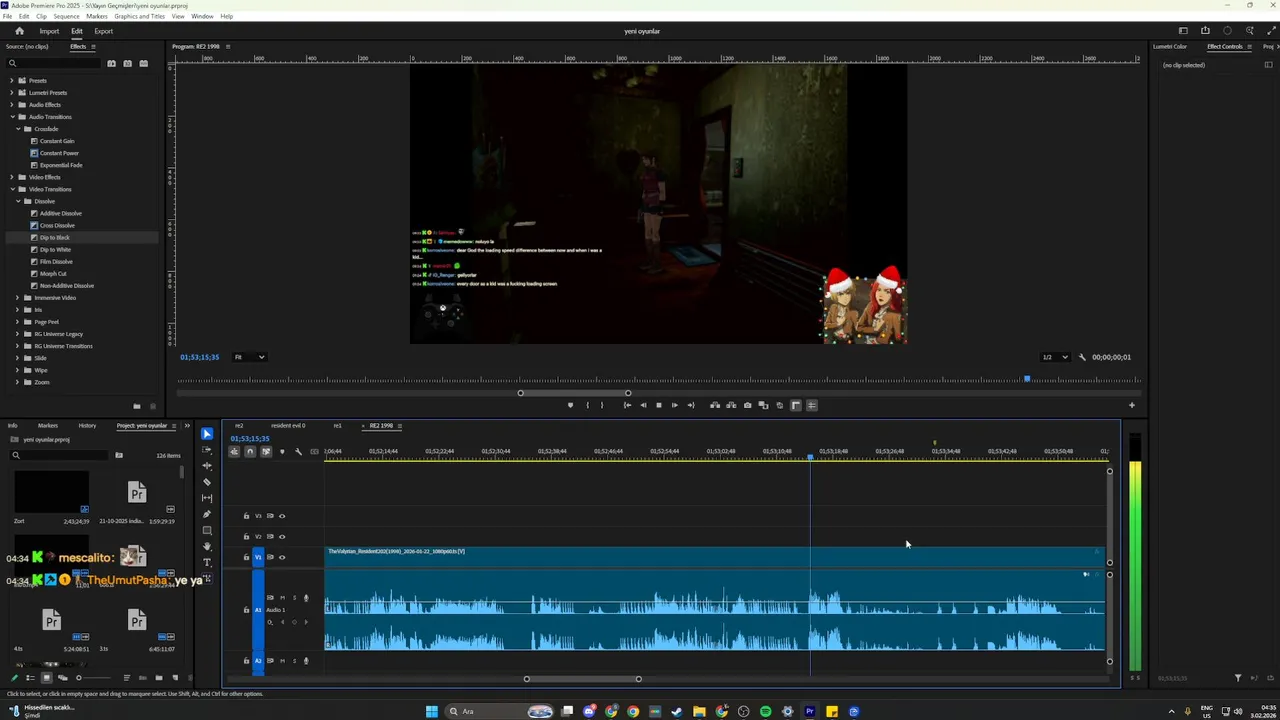Select the Rectangle tool
The image size is (1280, 720).
[x=207, y=530]
